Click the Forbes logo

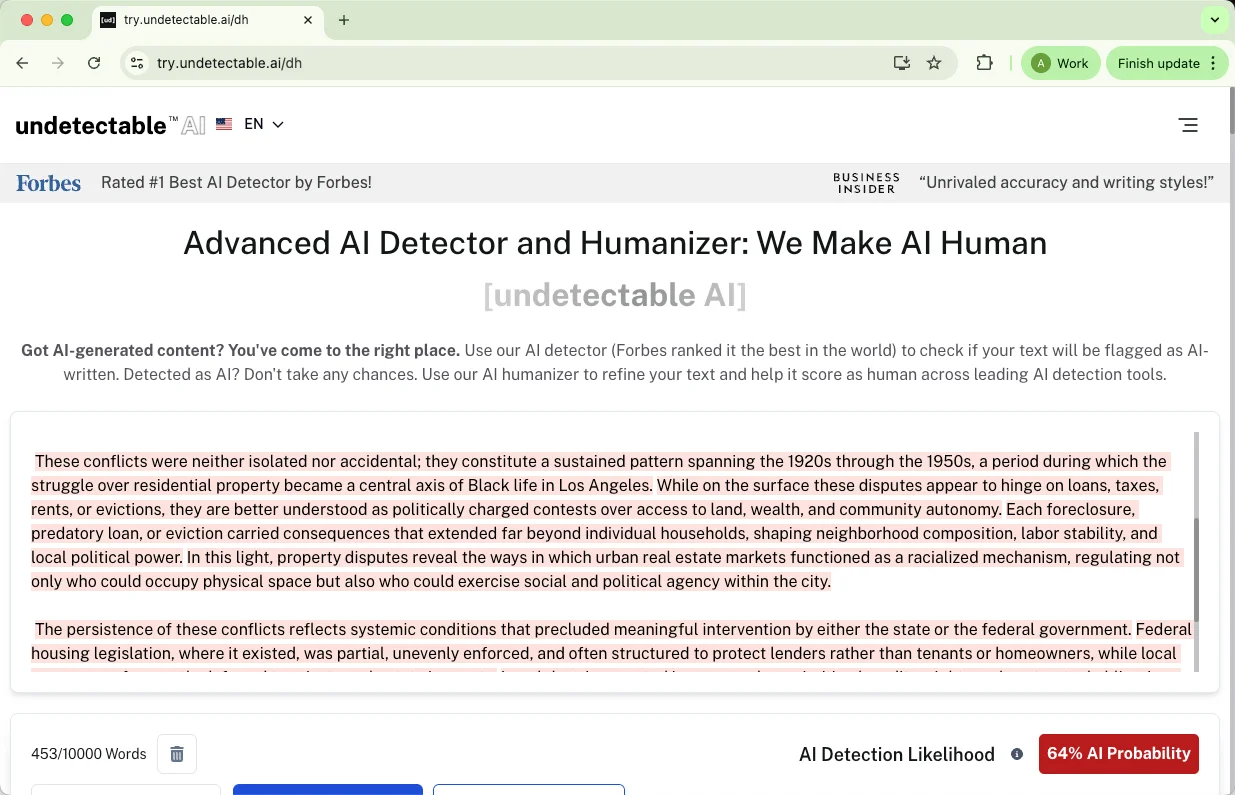click(48, 182)
